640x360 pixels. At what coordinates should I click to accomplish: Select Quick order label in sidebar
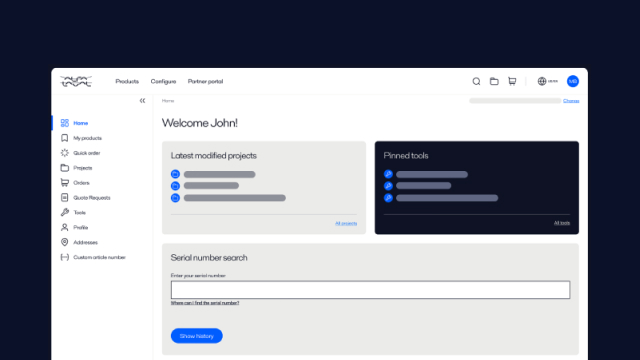[x=87, y=153]
